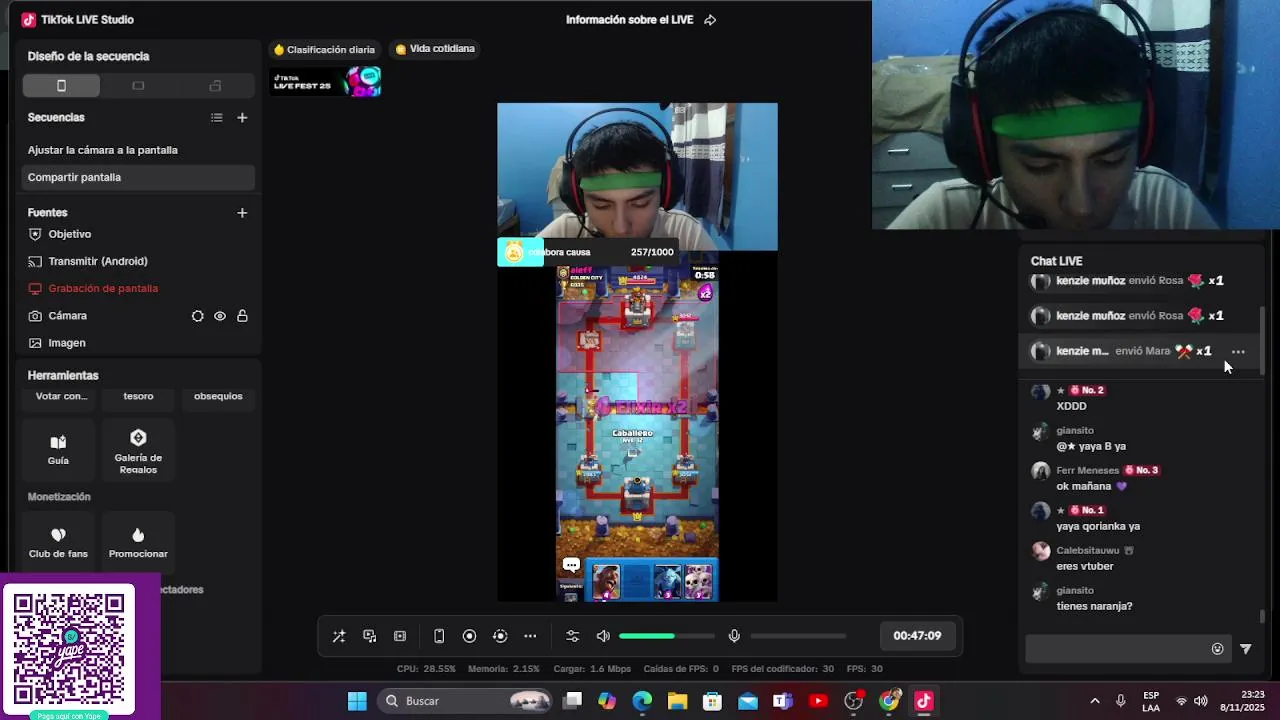Click the chat message input field
The width and height of the screenshot is (1280, 720).
coord(1116,649)
